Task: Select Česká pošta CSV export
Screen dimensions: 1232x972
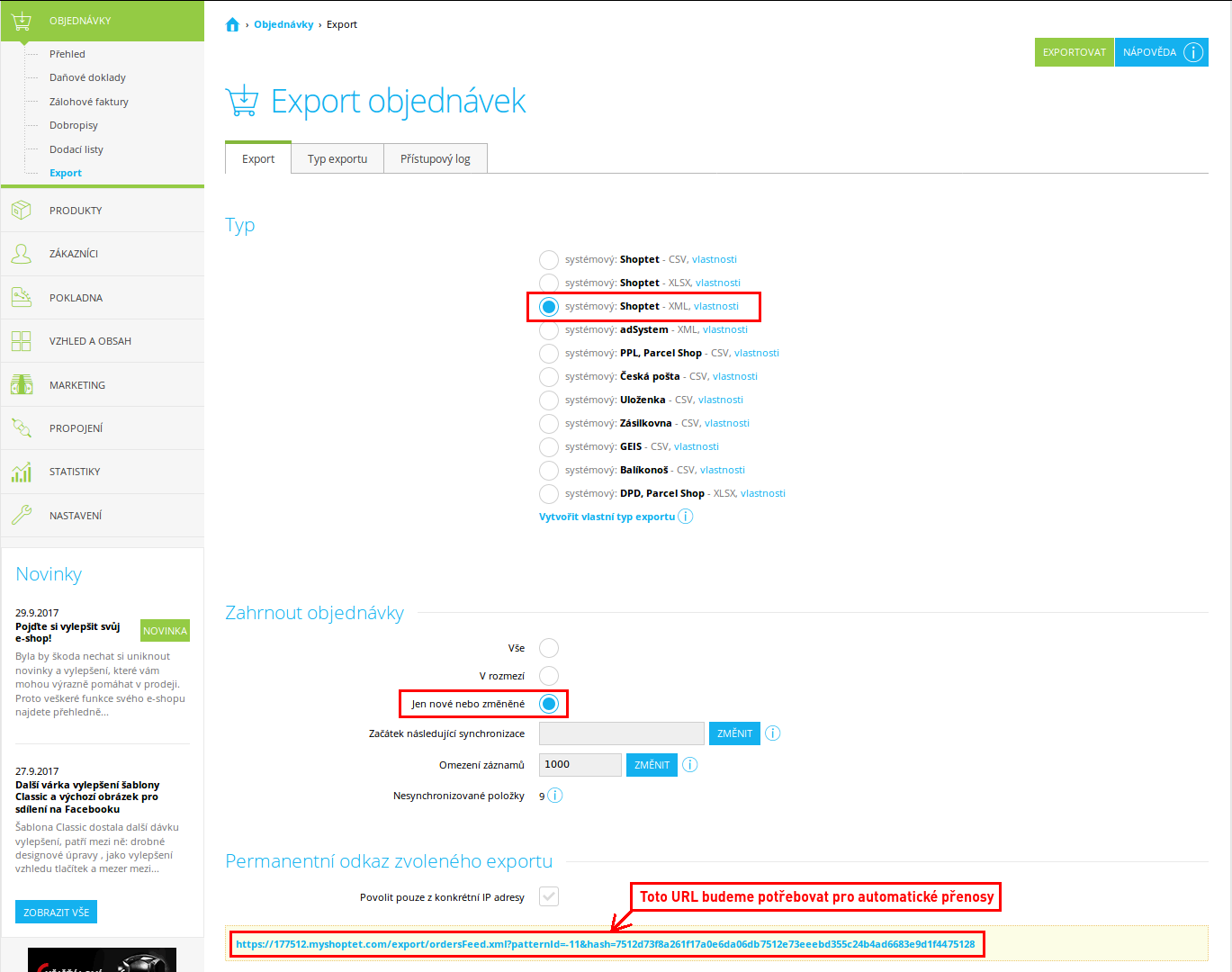Action: pos(549,377)
